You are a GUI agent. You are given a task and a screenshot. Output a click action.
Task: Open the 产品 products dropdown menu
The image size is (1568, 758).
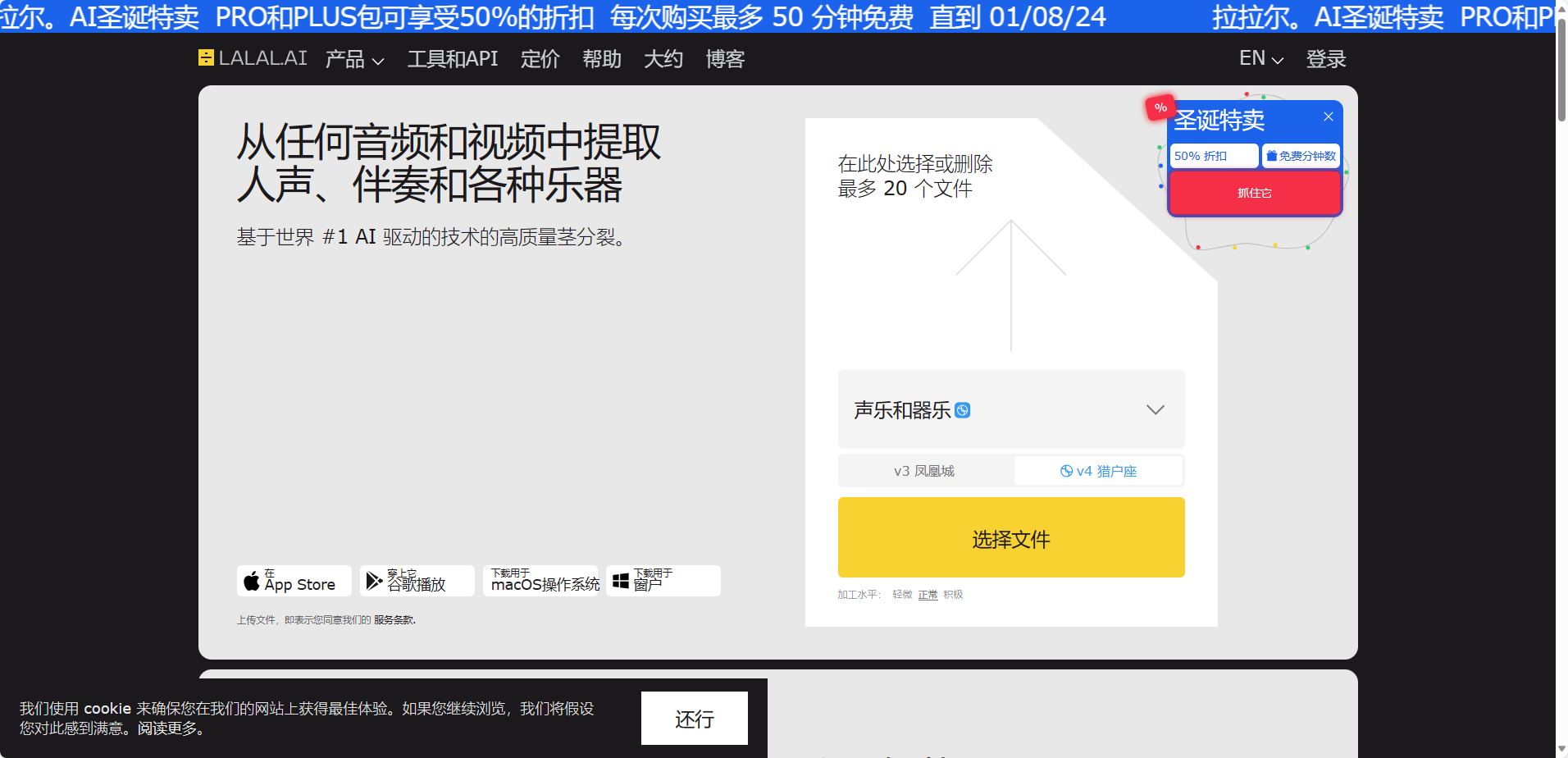point(354,59)
